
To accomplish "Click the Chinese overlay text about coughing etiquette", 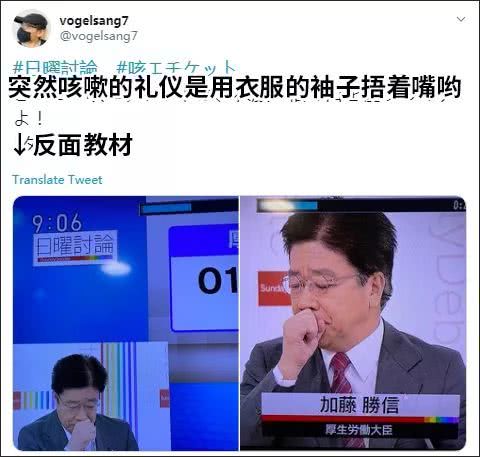I will click(235, 87).
